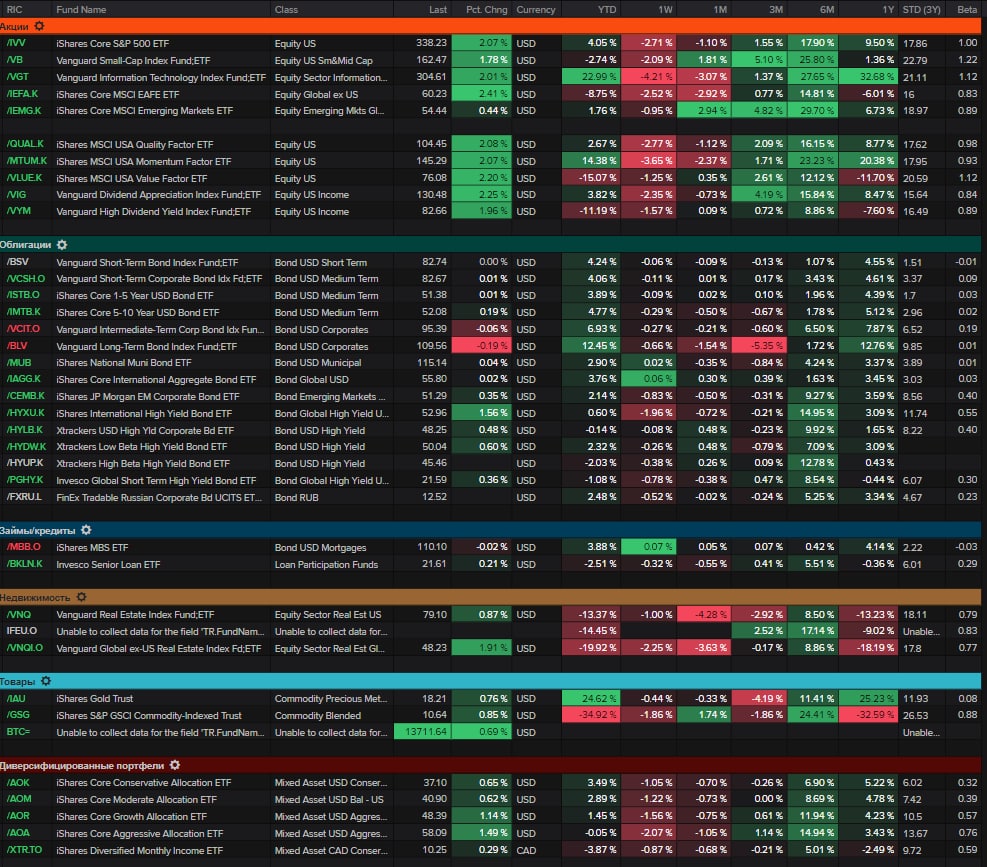The image size is (987, 867).
Task: Sort by the Fund Name column header
Action: [x=81, y=9]
